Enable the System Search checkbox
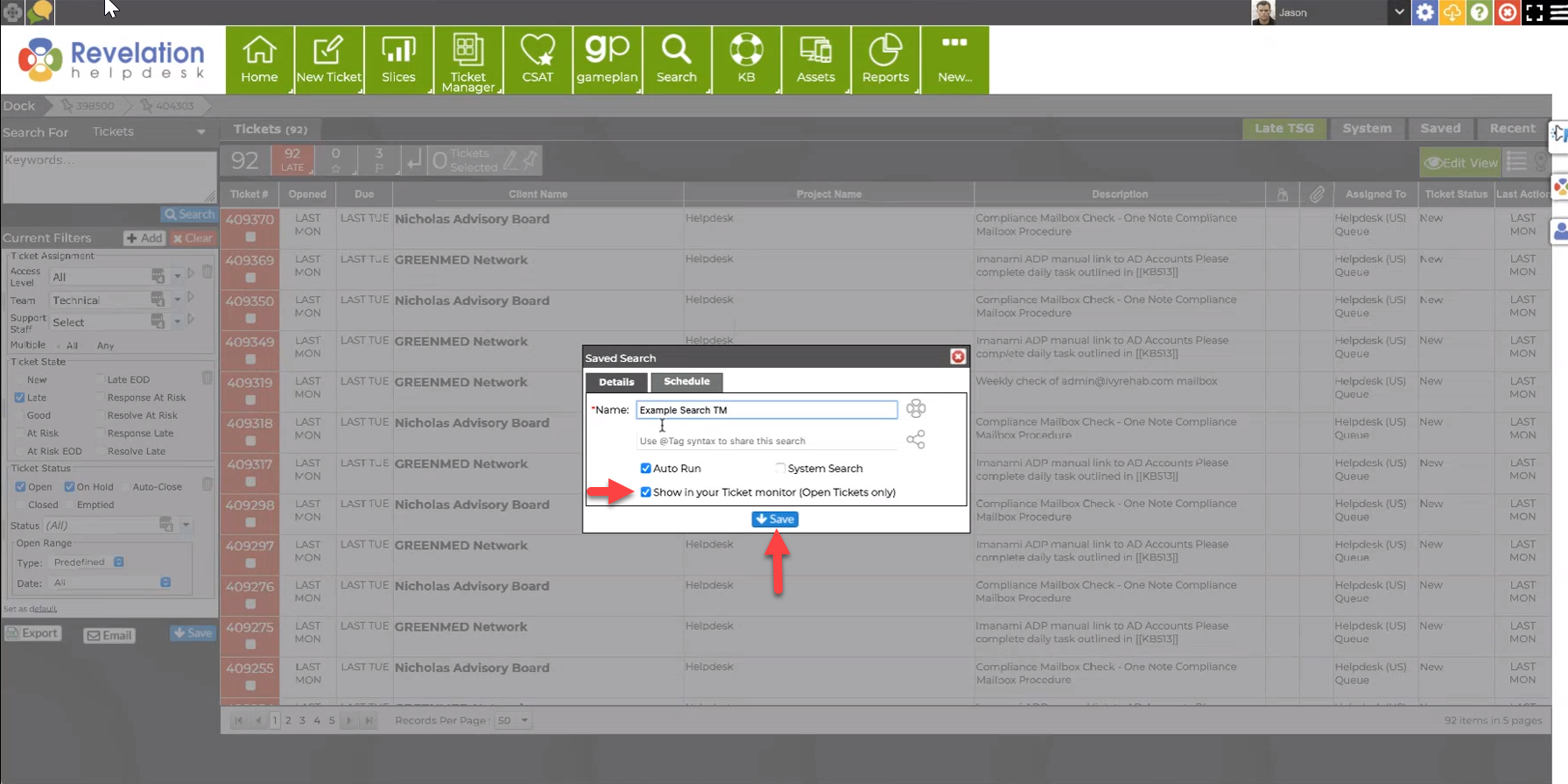Image resolution: width=1568 pixels, height=784 pixels. 780,468
